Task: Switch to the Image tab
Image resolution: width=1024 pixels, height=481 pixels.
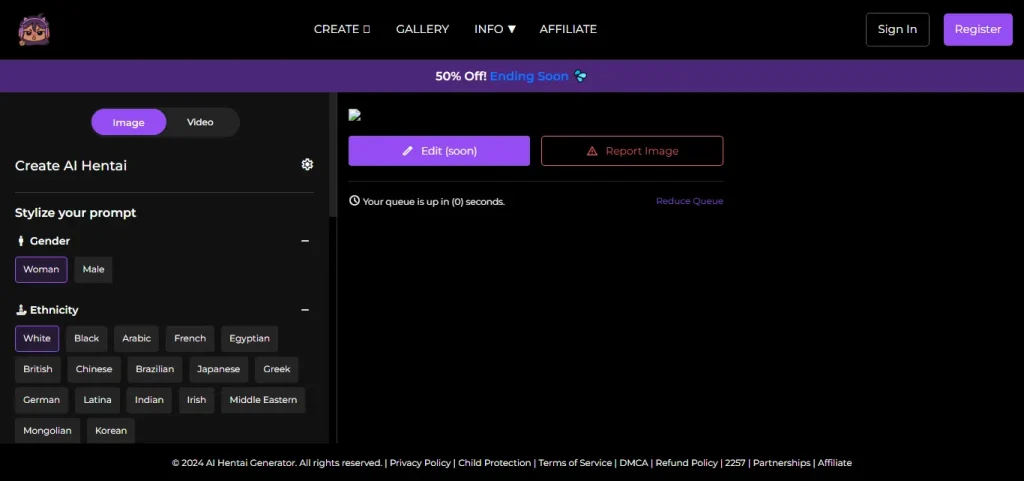Action: pos(129,122)
